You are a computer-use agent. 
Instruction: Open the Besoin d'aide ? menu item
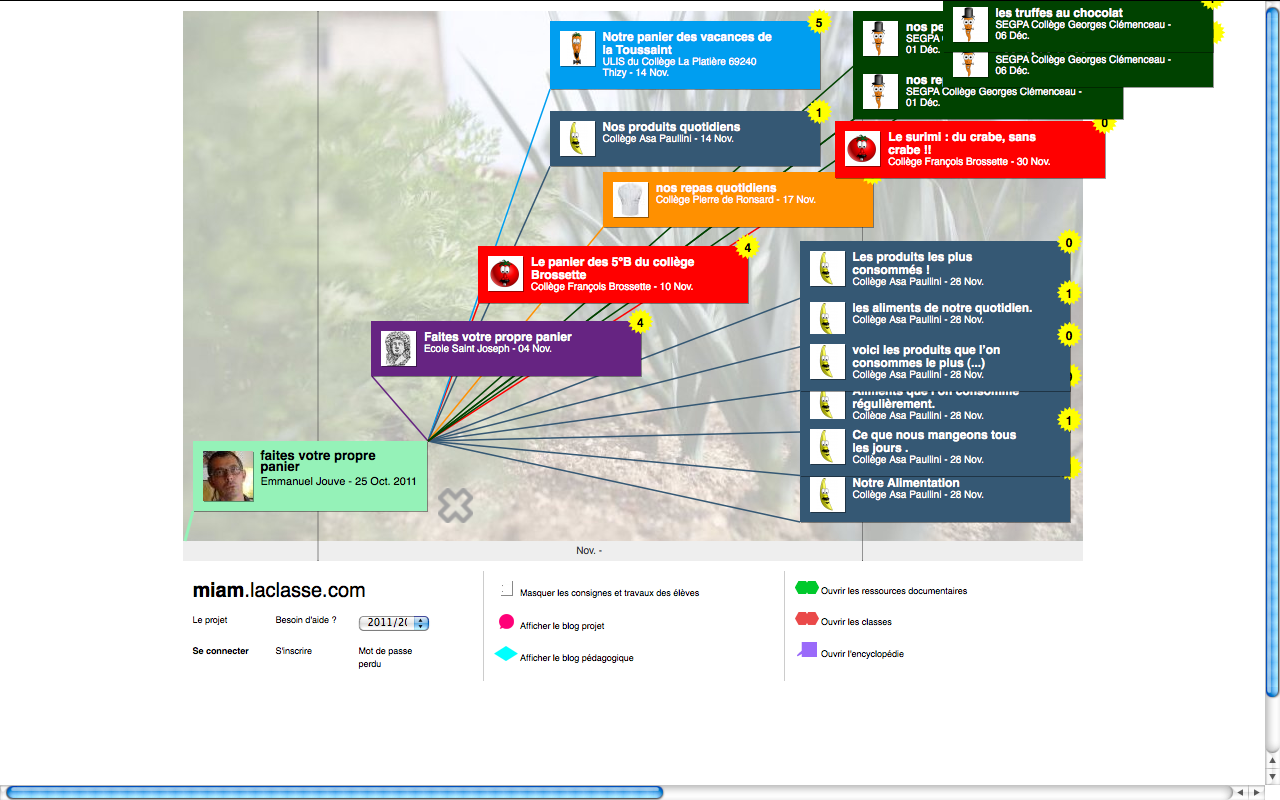306,620
